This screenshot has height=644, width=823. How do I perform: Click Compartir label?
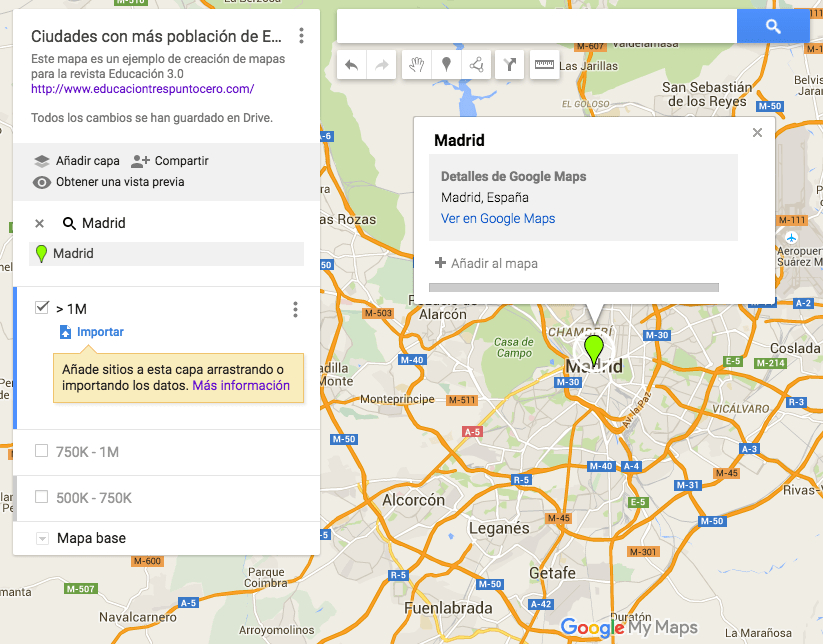pyautogui.click(x=182, y=161)
